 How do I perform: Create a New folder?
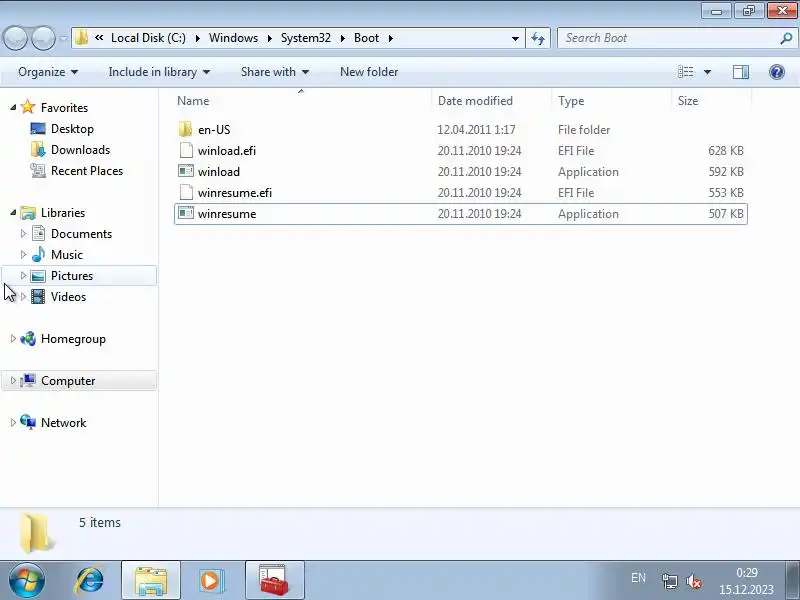[x=369, y=72]
